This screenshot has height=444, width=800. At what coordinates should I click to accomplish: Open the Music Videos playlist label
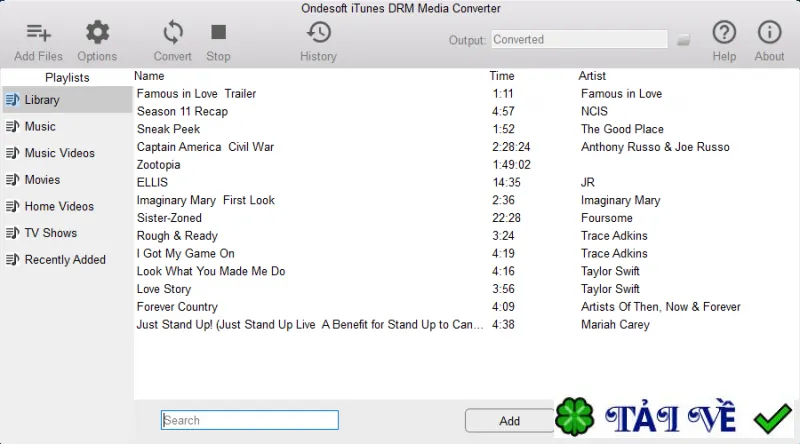60,153
